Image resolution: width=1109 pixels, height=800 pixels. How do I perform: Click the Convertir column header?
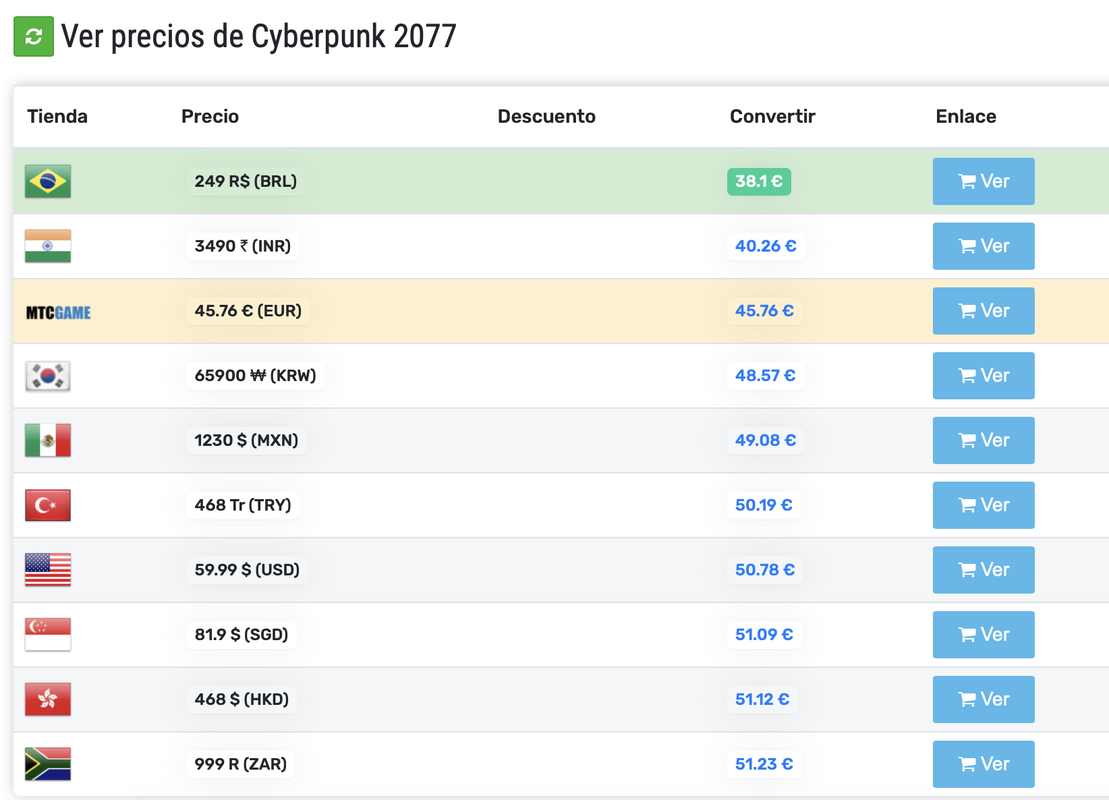pos(772,116)
